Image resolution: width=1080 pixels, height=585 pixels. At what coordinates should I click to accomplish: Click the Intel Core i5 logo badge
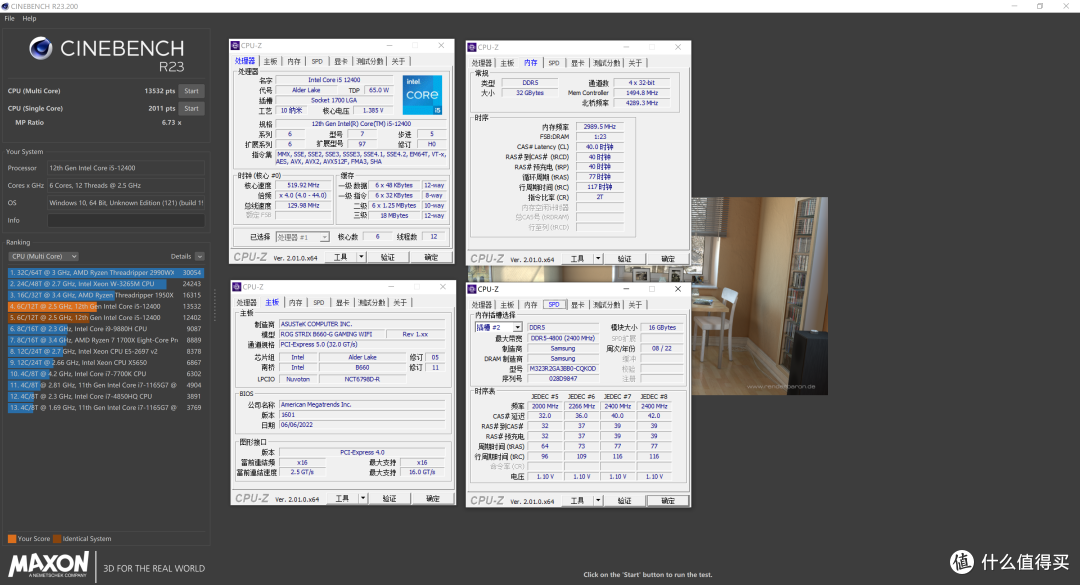click(x=422, y=95)
